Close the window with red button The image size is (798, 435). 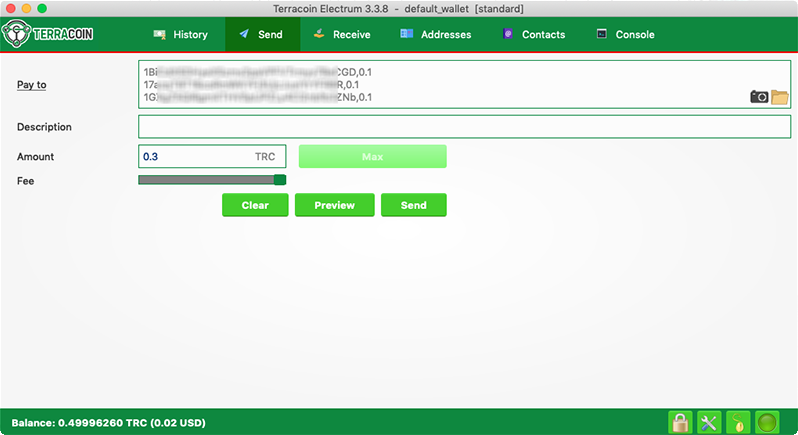click(x=11, y=8)
